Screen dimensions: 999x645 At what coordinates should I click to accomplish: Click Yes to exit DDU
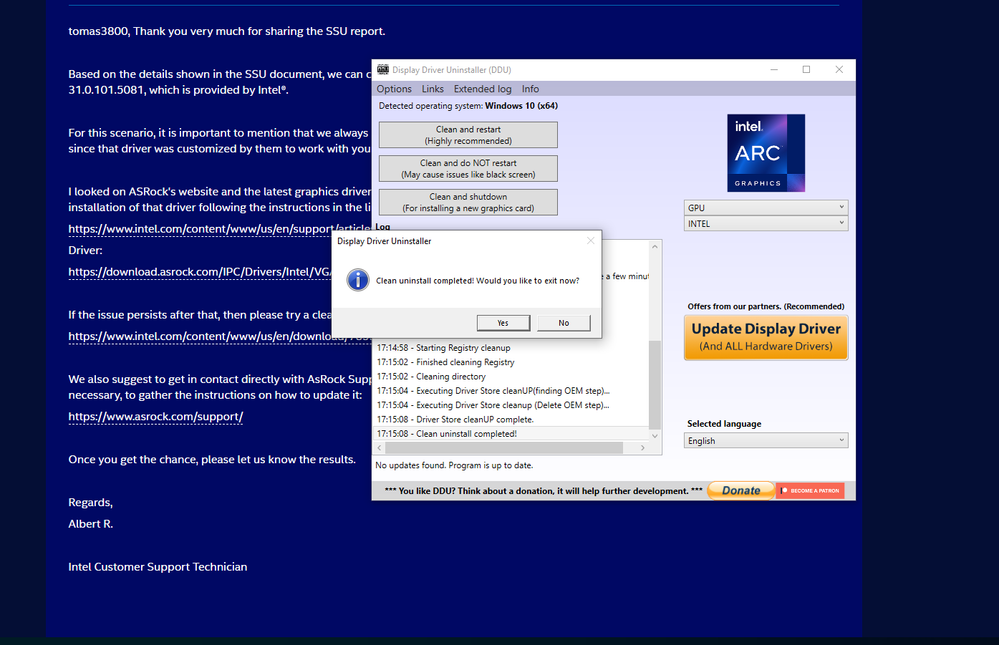(503, 323)
